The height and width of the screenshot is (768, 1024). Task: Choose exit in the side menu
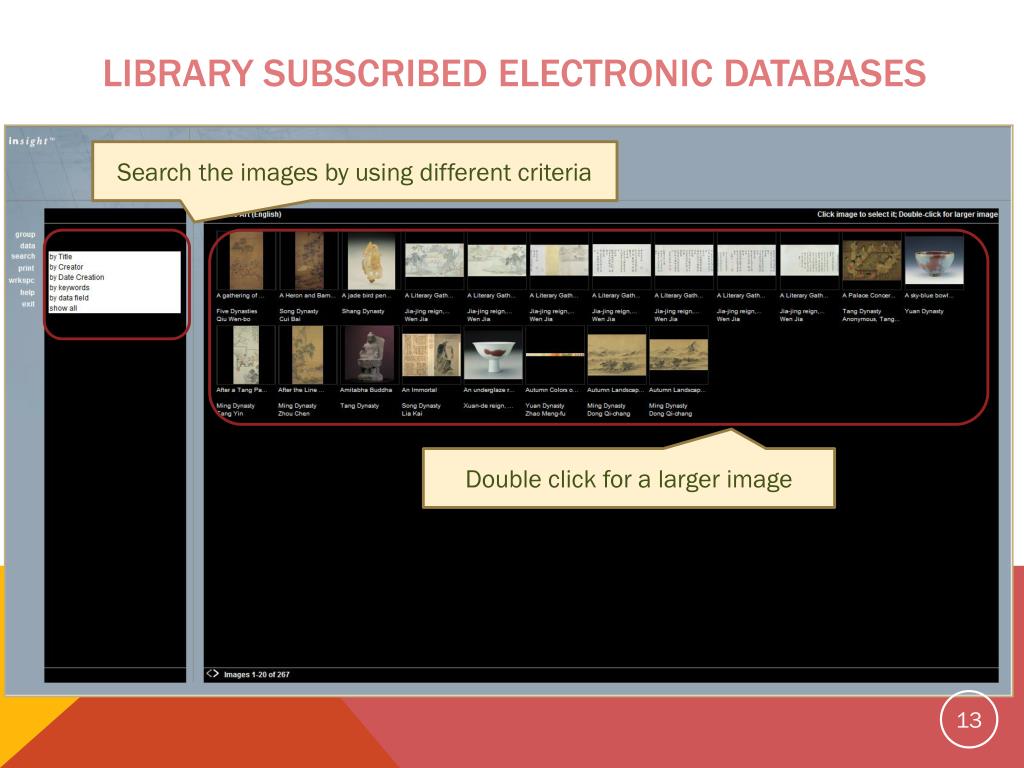tap(28, 304)
